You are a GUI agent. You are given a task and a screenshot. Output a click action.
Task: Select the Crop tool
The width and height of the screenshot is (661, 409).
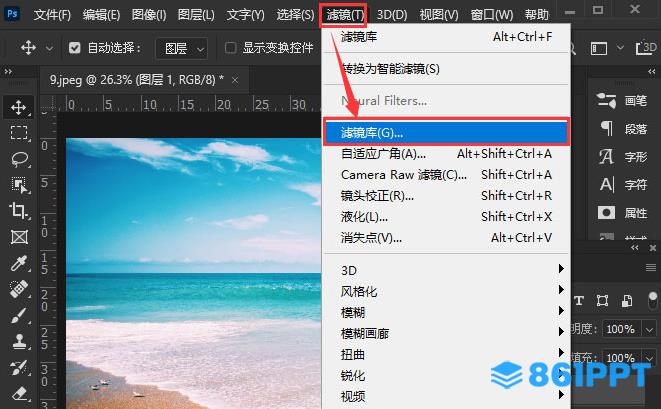coord(19,210)
